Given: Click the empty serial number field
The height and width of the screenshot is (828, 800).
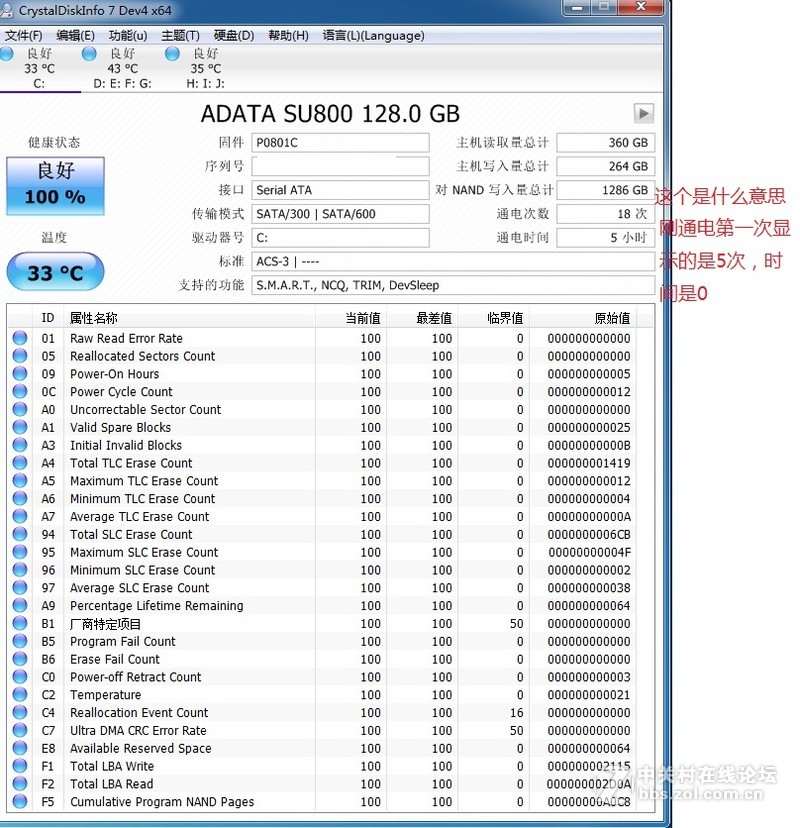Looking at the screenshot, I should [340, 166].
